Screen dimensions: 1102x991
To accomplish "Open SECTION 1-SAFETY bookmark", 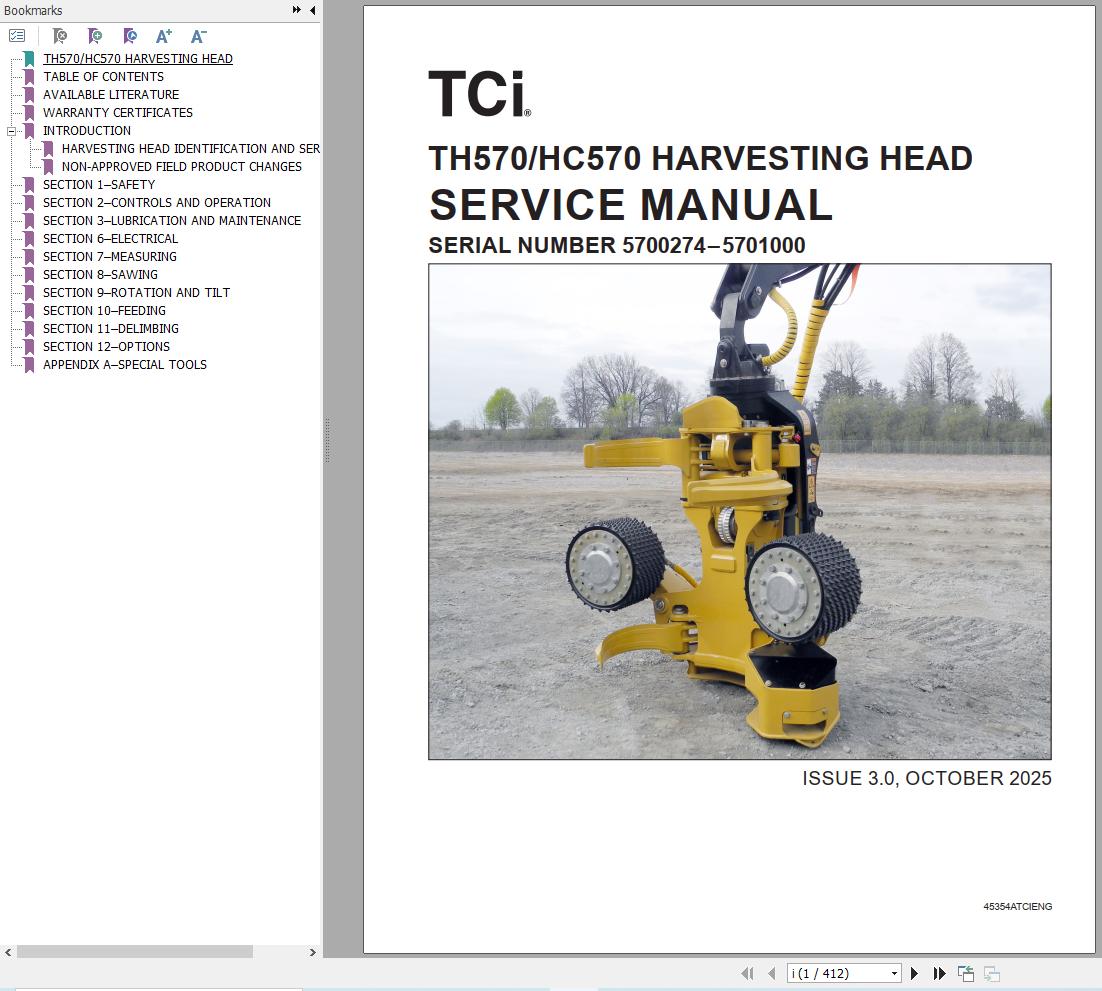I will tap(99, 184).
